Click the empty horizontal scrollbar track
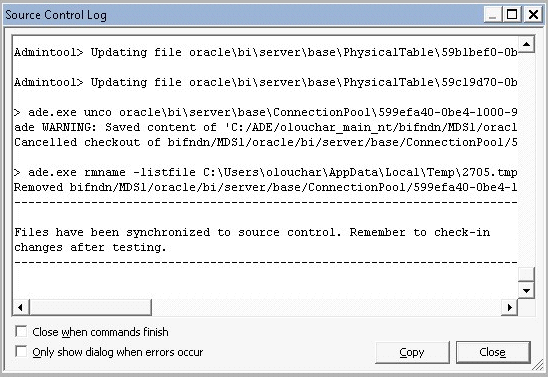The image size is (548, 377). [x=326, y=307]
